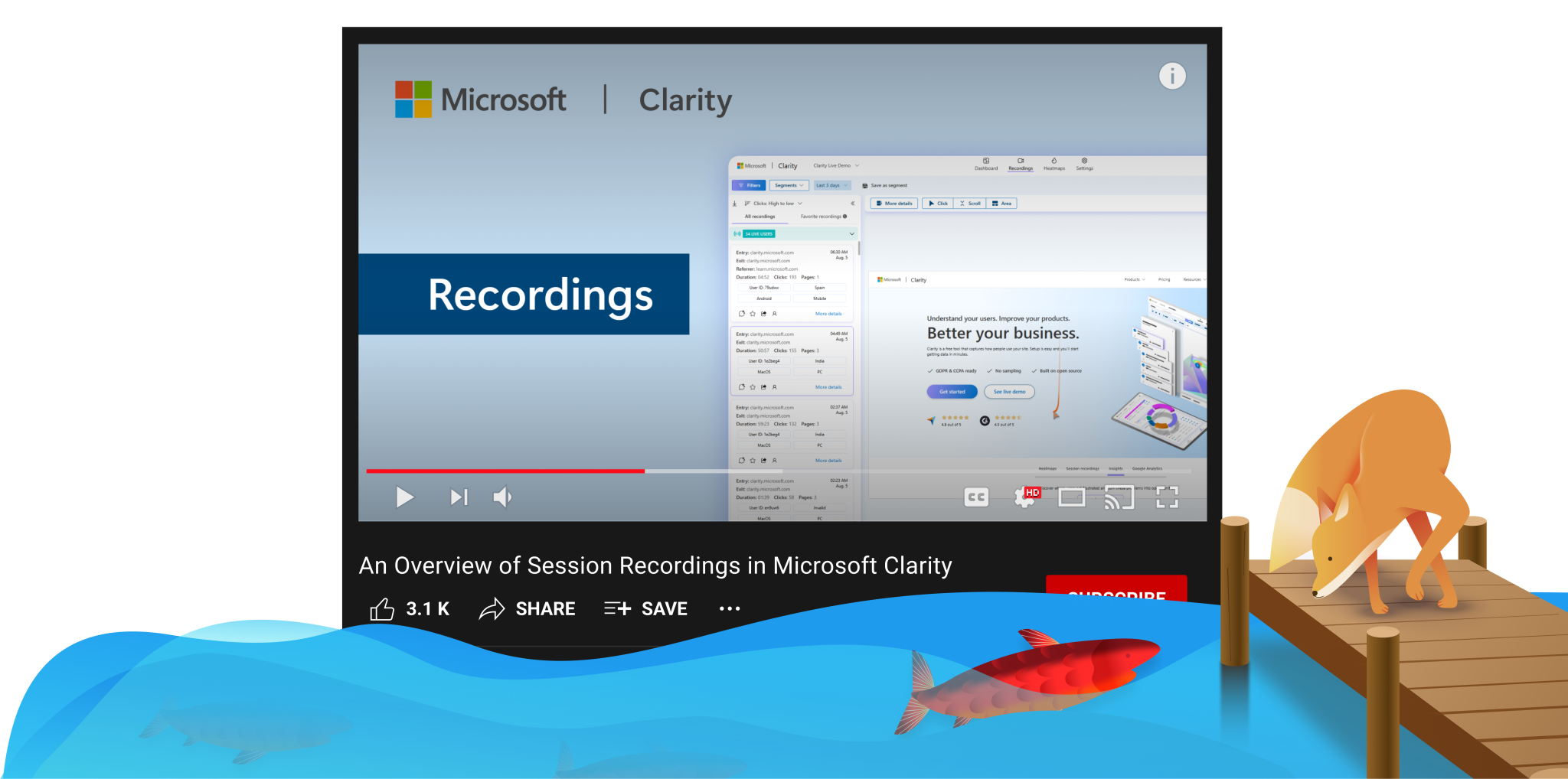Image resolution: width=1568 pixels, height=779 pixels.
Task: Switch to the Favorite recordings tab
Action: (822, 217)
